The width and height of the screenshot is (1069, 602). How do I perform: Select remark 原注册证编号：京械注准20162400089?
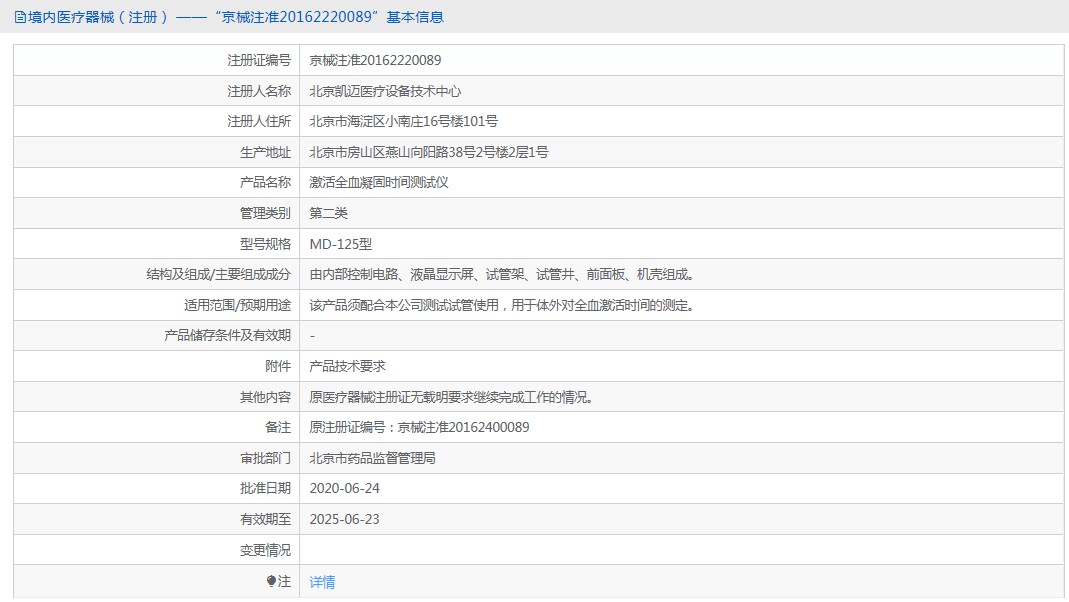[419, 427]
